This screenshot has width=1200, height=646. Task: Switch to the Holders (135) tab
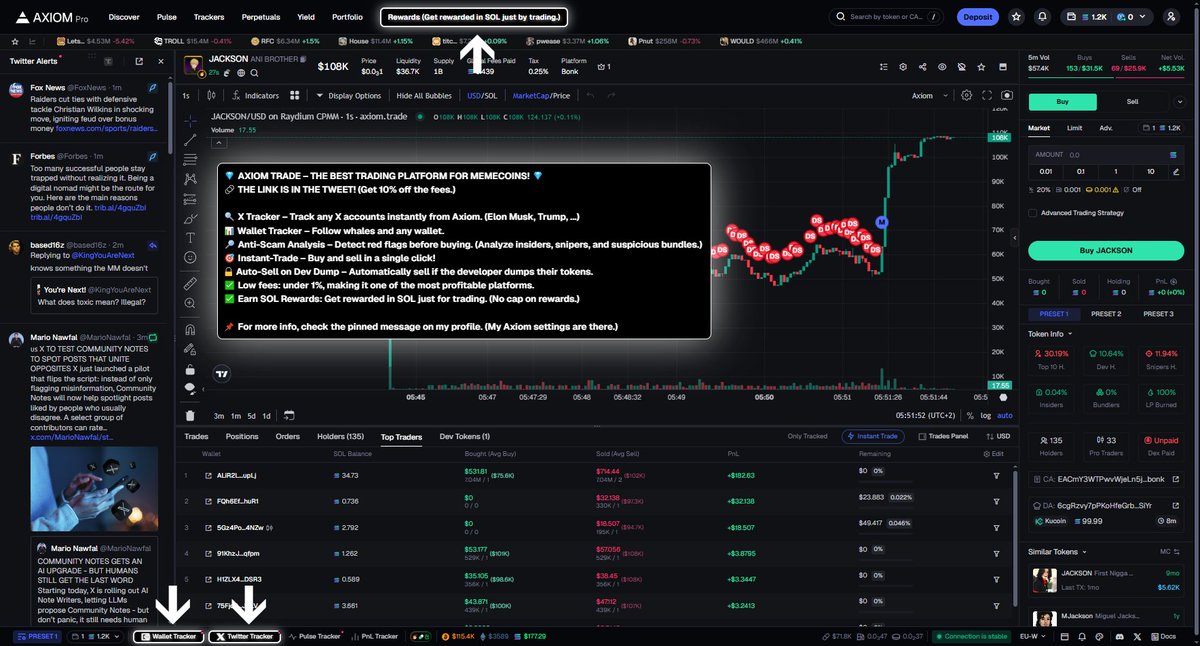click(x=341, y=436)
